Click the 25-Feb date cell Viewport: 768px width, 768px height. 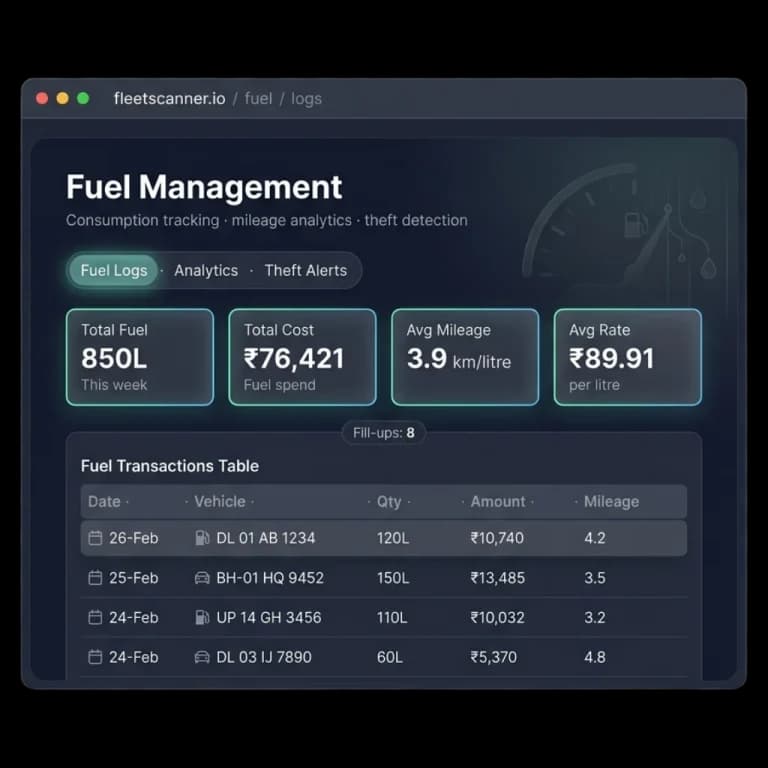pos(134,577)
